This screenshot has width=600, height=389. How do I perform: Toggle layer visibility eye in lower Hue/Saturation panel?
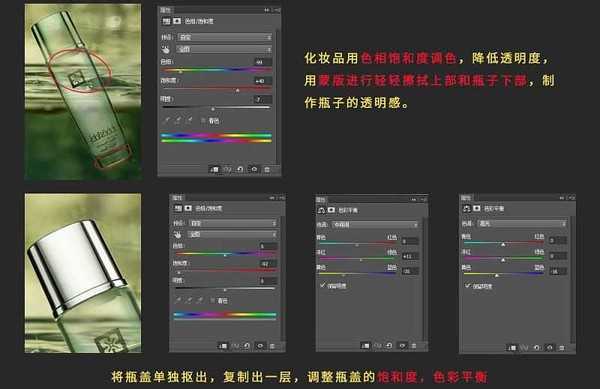pos(260,346)
